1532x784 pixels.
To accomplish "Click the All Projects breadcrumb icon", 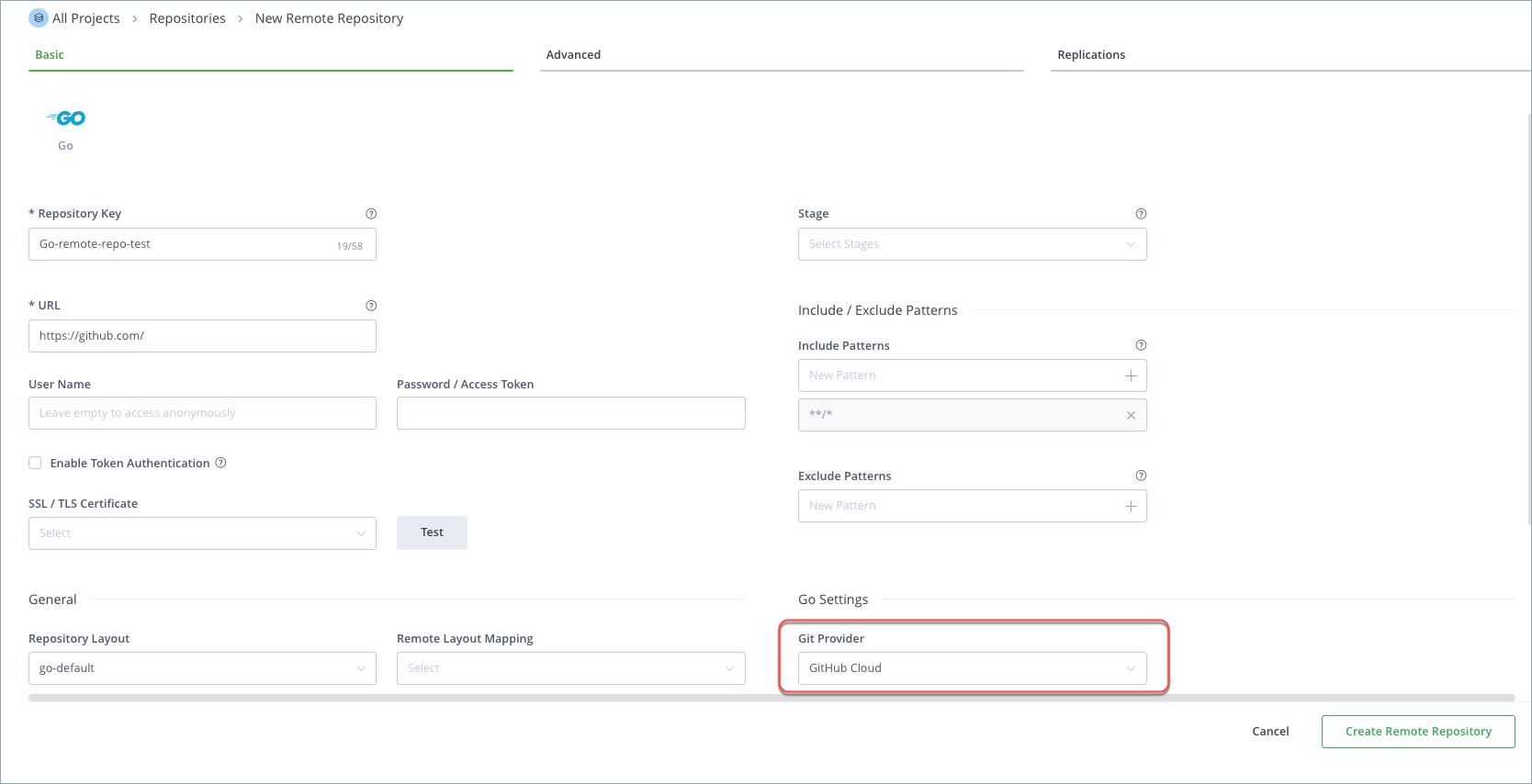I will 39,18.
